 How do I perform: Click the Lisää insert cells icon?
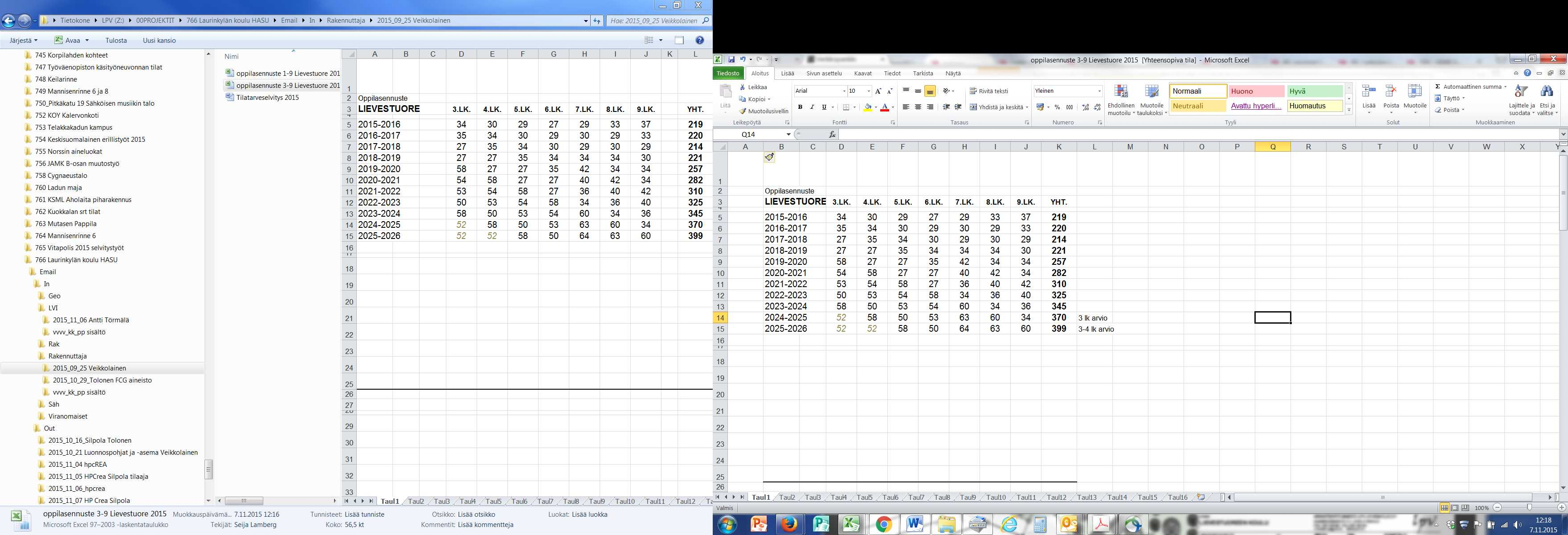point(1368,92)
